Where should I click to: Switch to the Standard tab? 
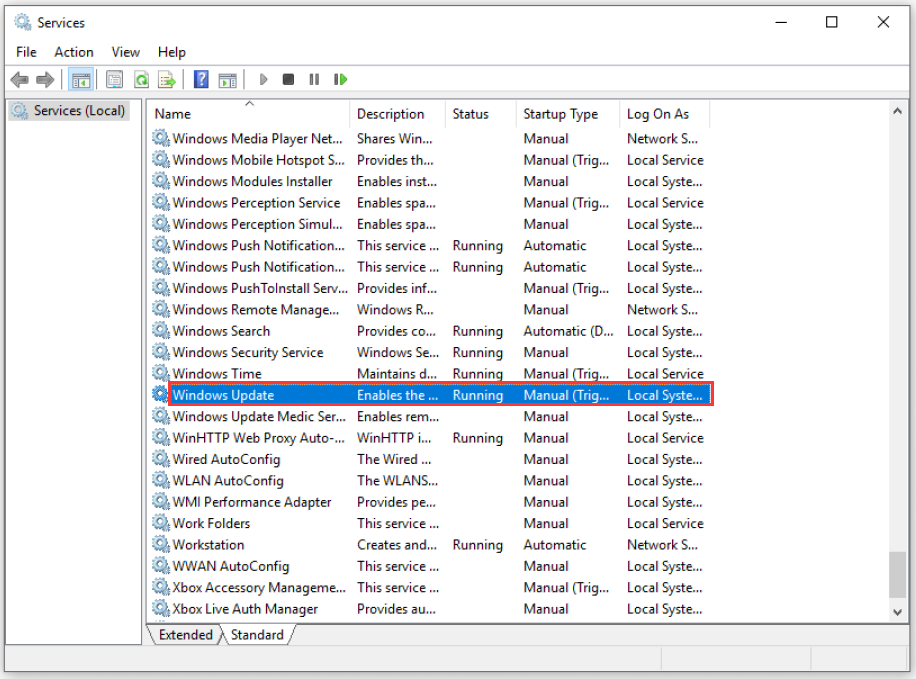(257, 635)
